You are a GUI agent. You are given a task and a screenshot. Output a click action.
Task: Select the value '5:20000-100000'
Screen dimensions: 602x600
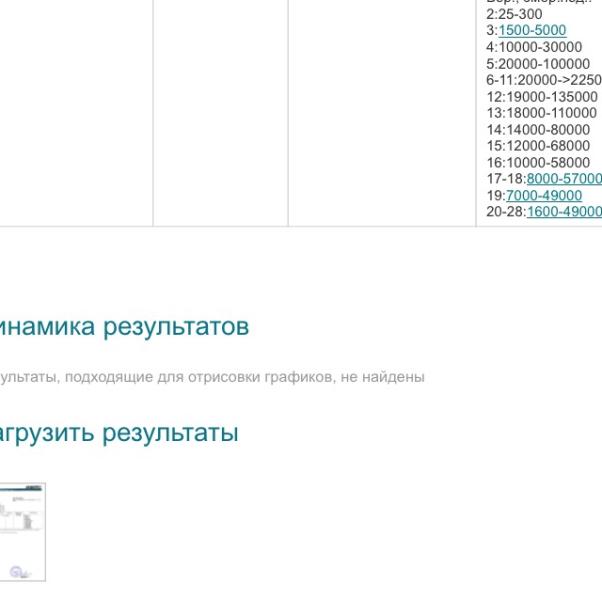538,64
